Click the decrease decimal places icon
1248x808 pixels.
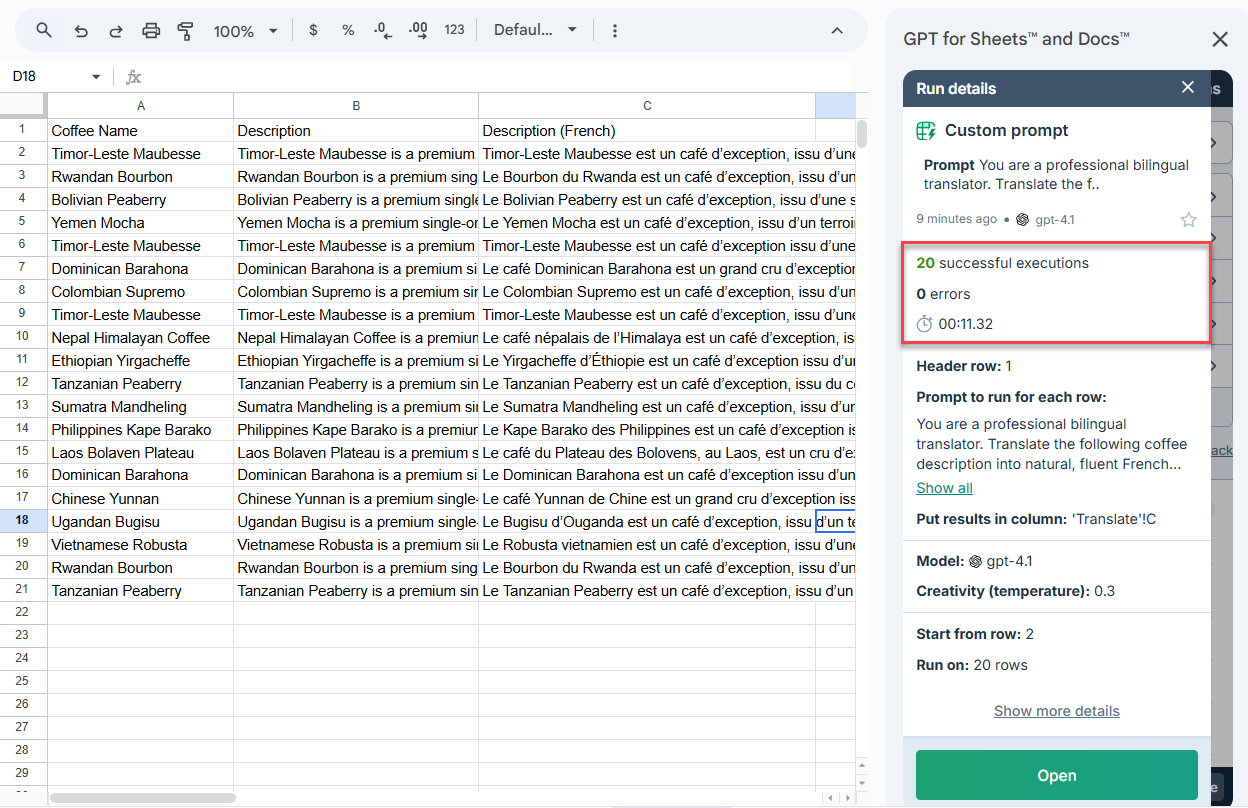382,31
